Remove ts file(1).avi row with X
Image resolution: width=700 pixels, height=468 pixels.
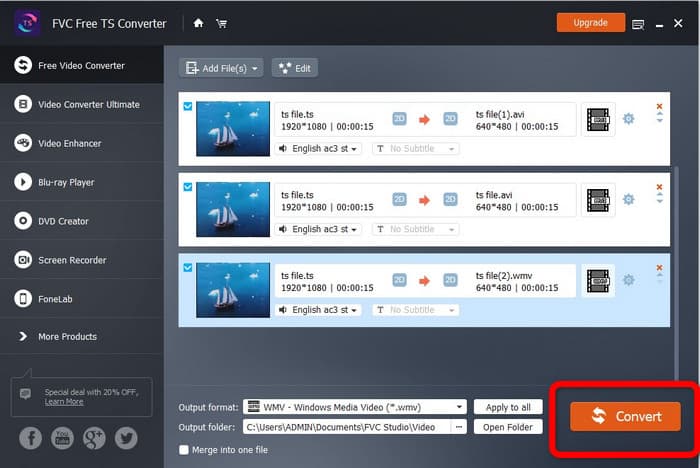tap(659, 106)
